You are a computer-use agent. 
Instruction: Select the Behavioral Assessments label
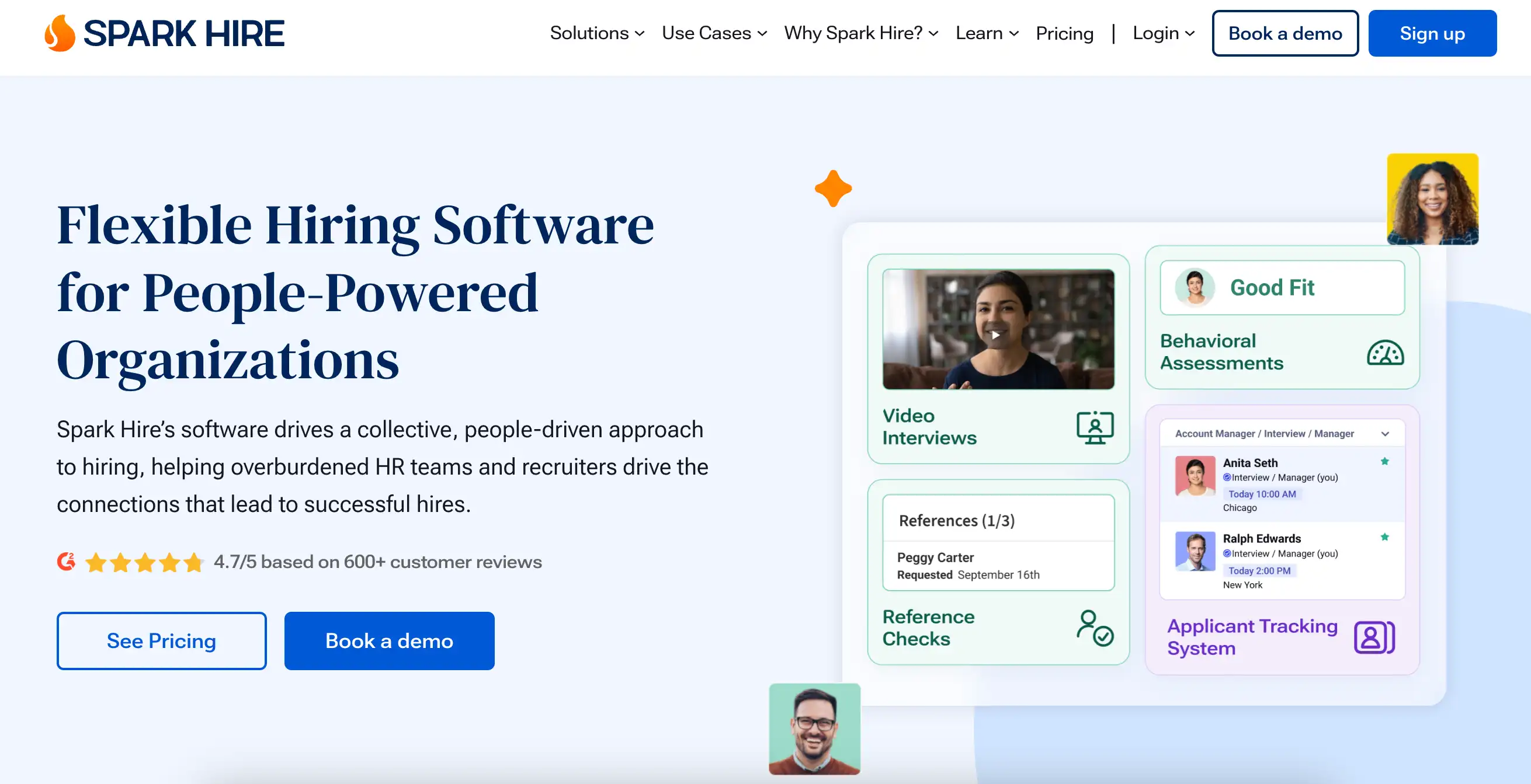[x=1221, y=352]
